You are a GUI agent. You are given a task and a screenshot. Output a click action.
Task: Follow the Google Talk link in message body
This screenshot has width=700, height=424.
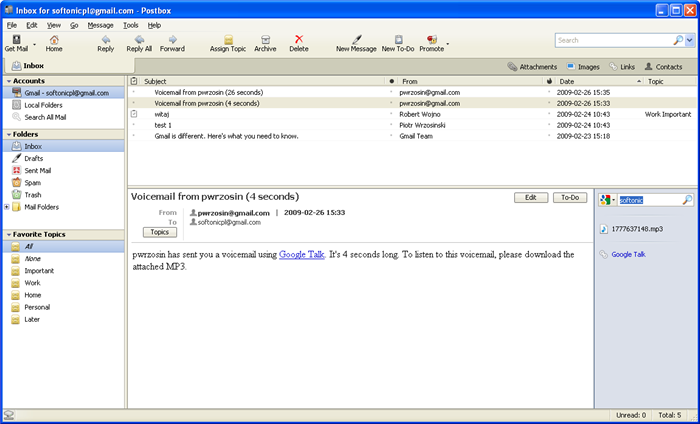coord(302,255)
